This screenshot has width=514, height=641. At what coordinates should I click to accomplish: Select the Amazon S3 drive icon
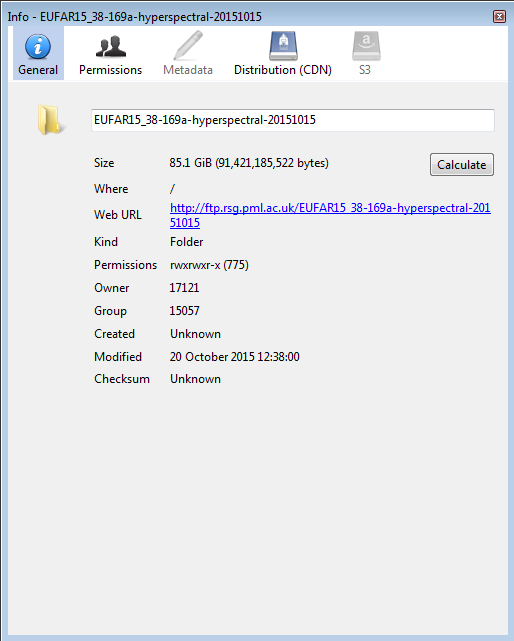point(366,46)
